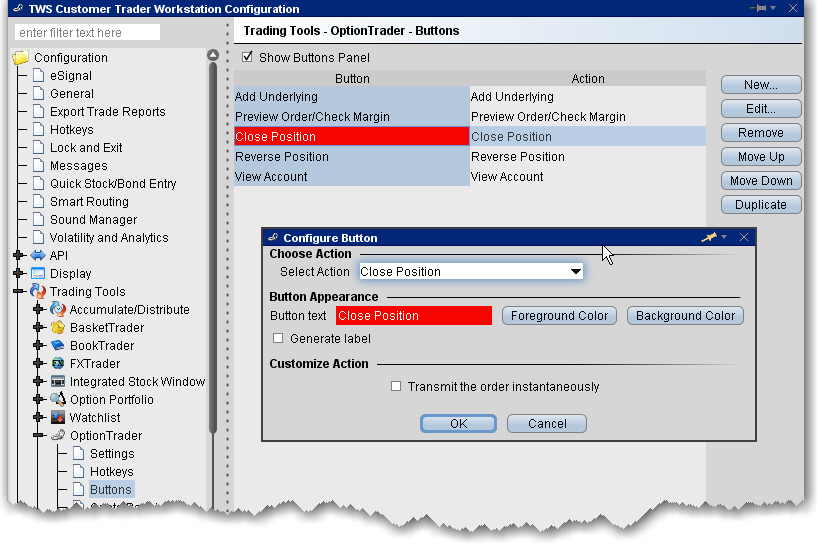Expand the API tree node
Screen dimensions: 818x545
pyautogui.click(x=18, y=256)
